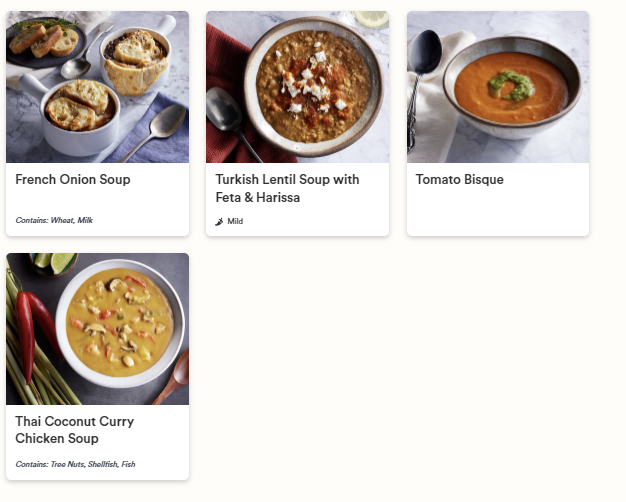Screen dimensions: 626x502
Task: Open Turkish Lentil Soup with Feta & Harissa title
Action: click(x=287, y=188)
